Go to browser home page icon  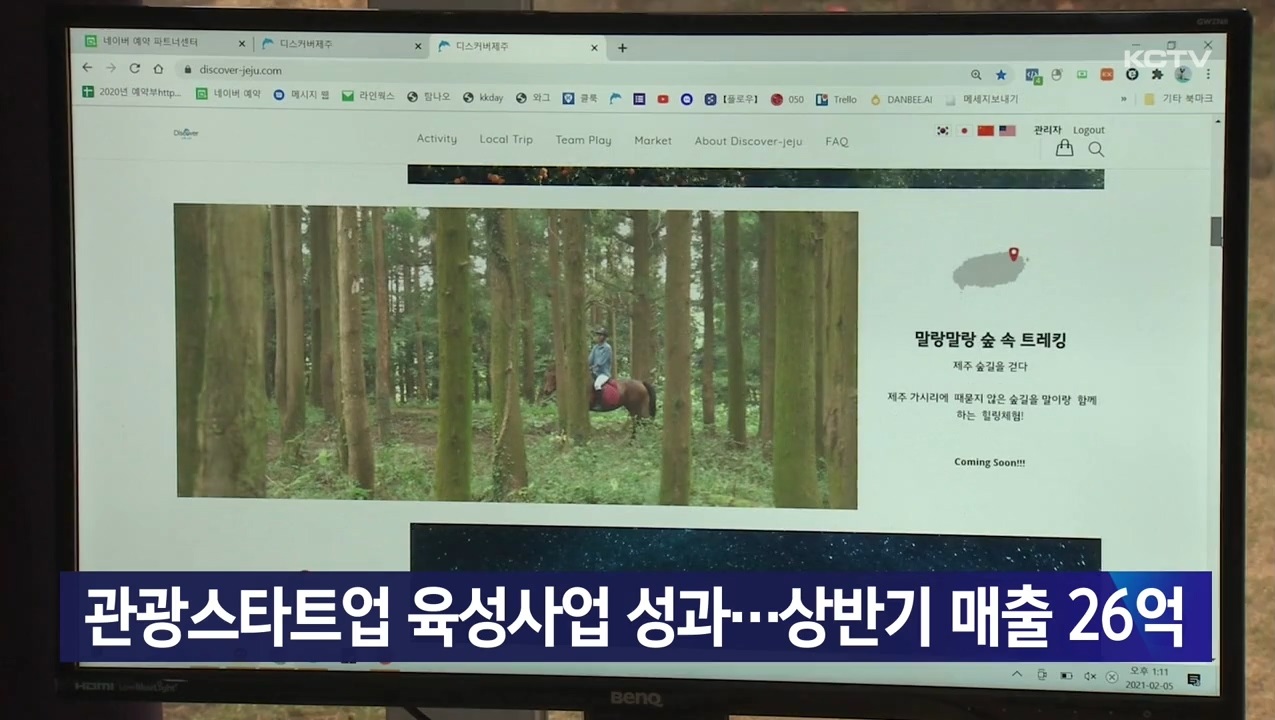pyautogui.click(x=158, y=69)
